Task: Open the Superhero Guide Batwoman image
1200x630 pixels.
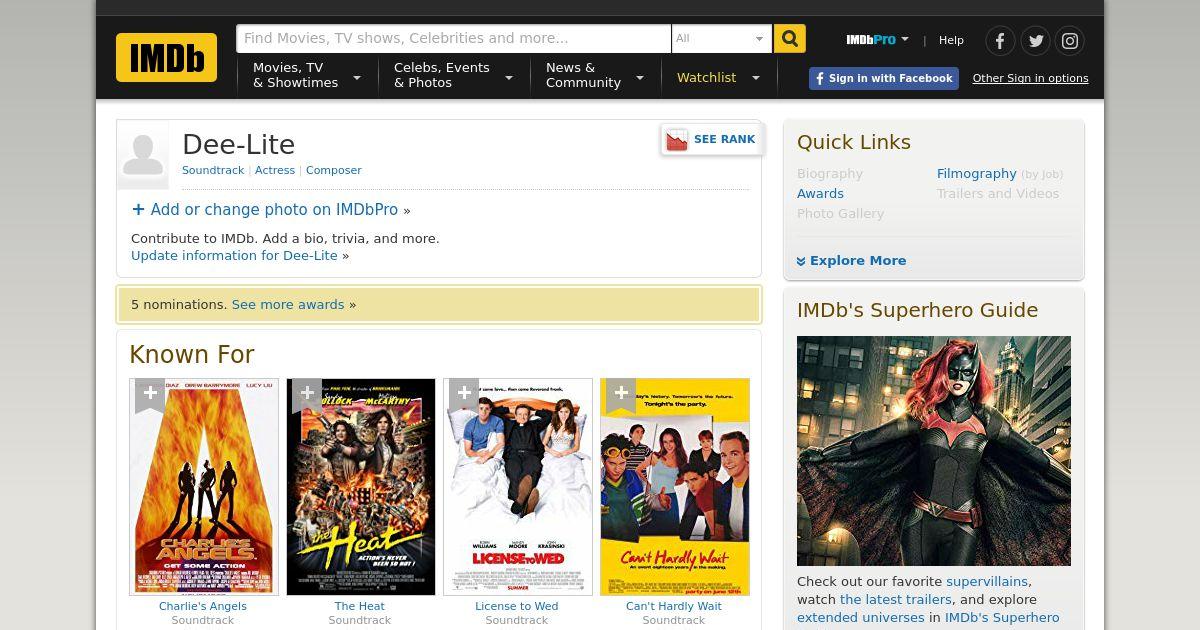Action: click(934, 451)
